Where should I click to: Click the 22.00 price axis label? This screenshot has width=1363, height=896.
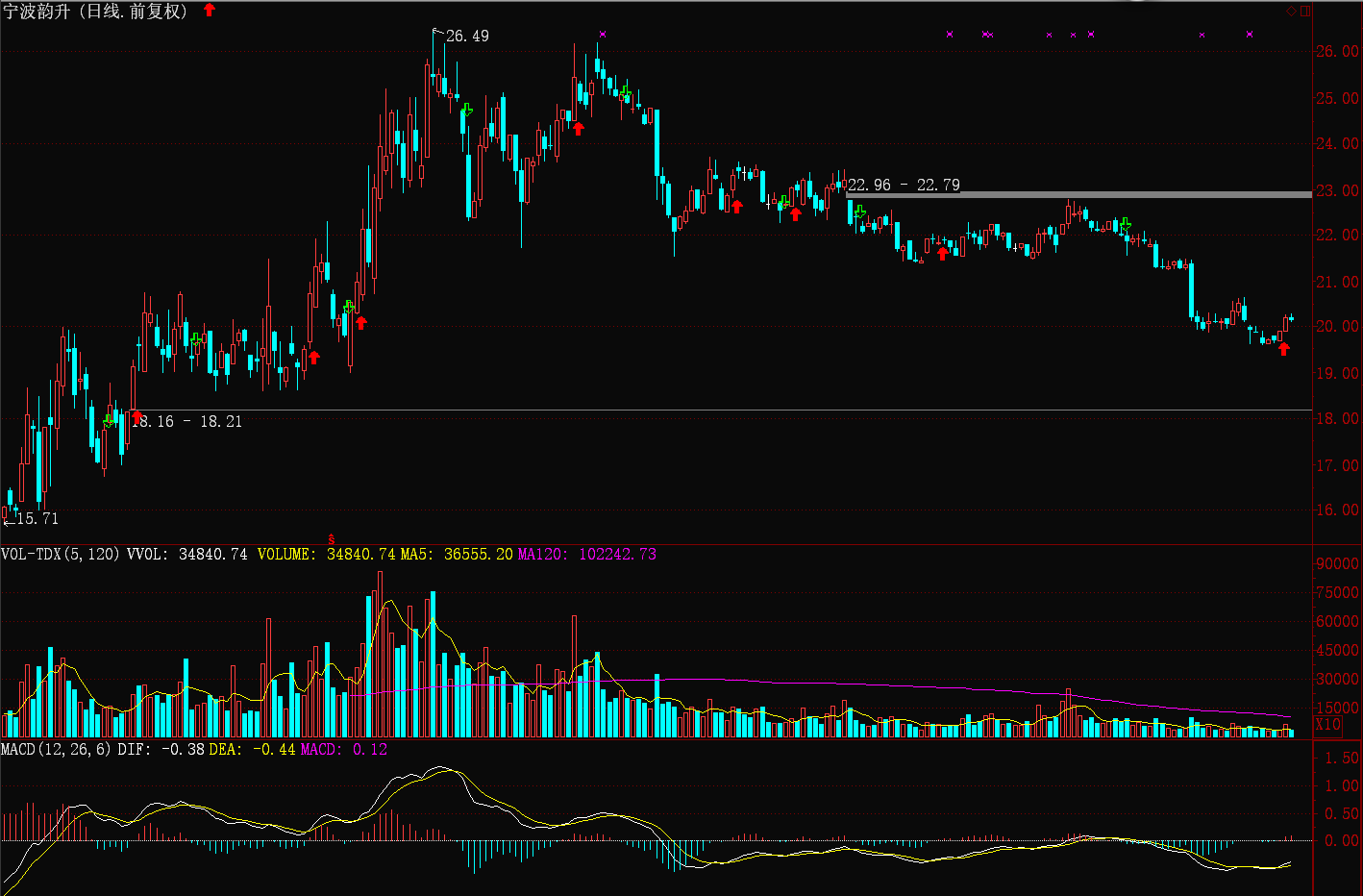click(x=1338, y=235)
